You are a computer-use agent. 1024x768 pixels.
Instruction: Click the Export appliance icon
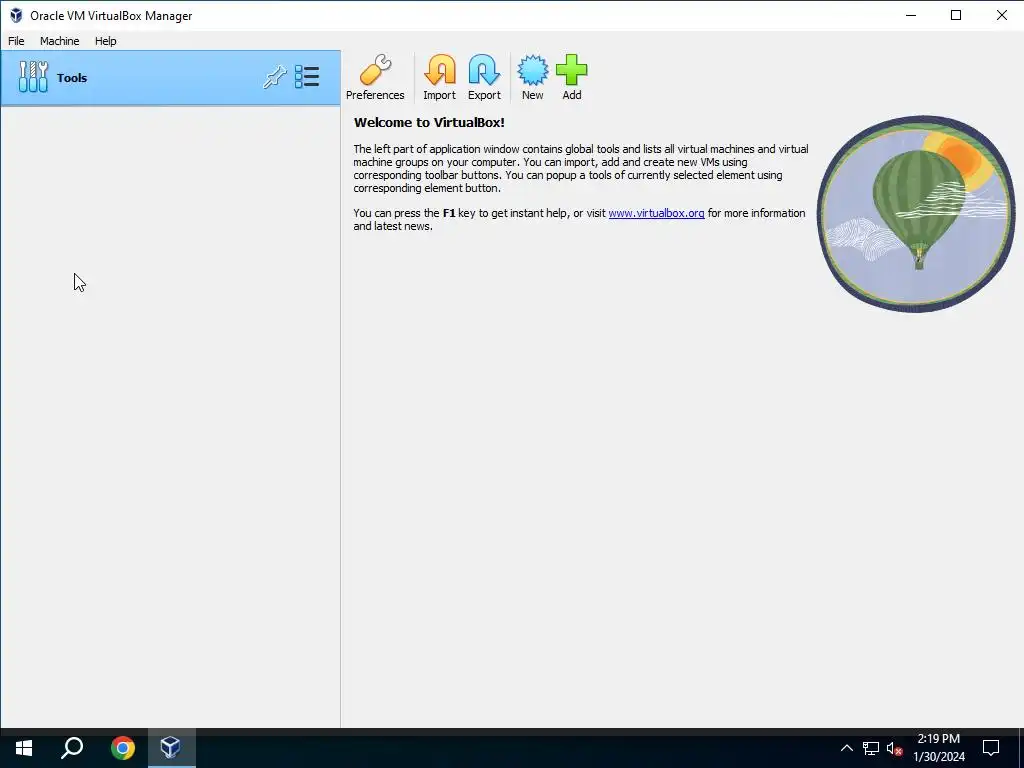click(x=484, y=77)
